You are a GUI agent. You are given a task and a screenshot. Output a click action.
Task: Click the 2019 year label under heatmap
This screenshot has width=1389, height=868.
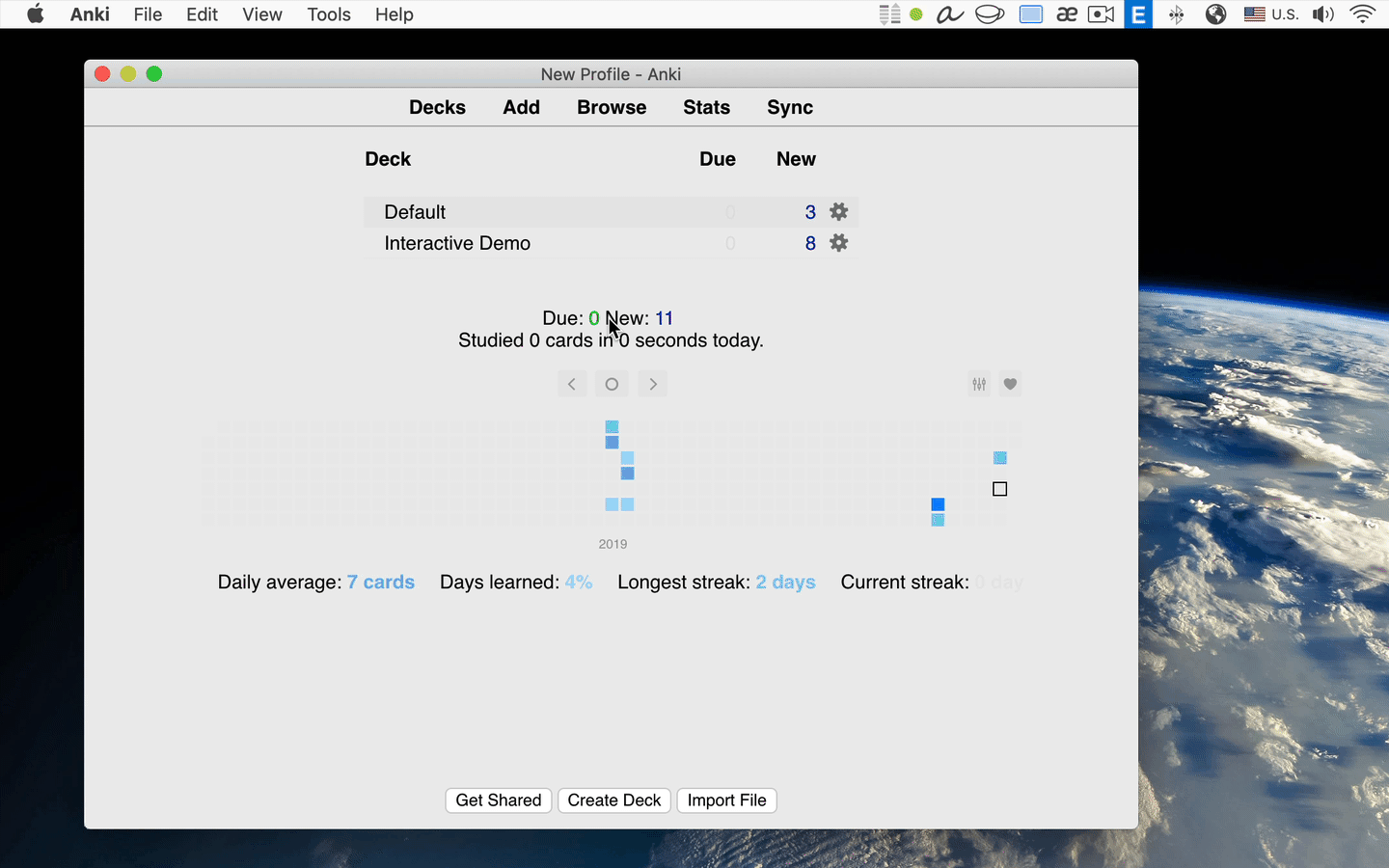click(613, 544)
